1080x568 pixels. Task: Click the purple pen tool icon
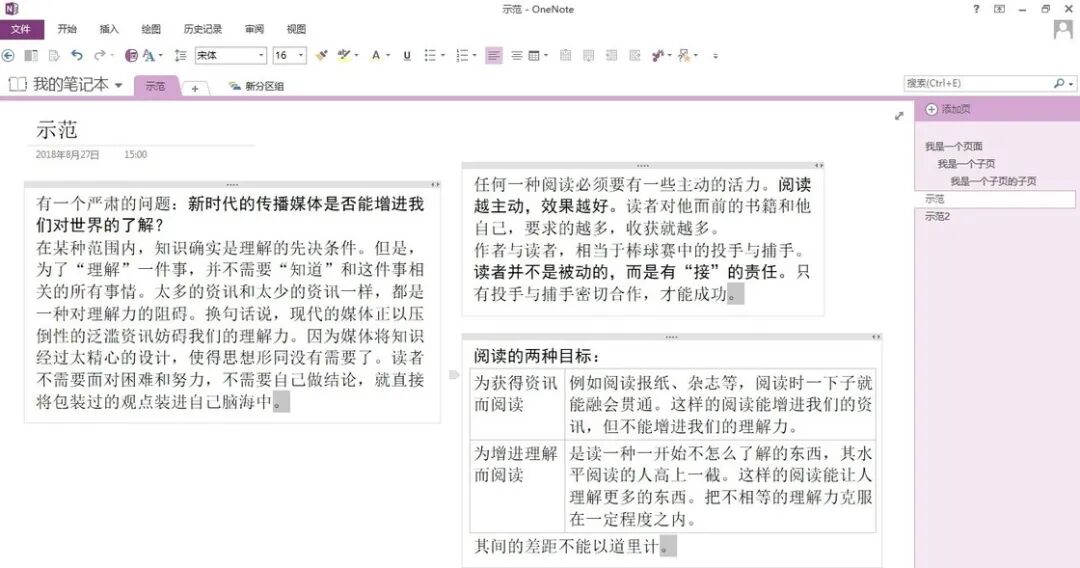pos(658,55)
